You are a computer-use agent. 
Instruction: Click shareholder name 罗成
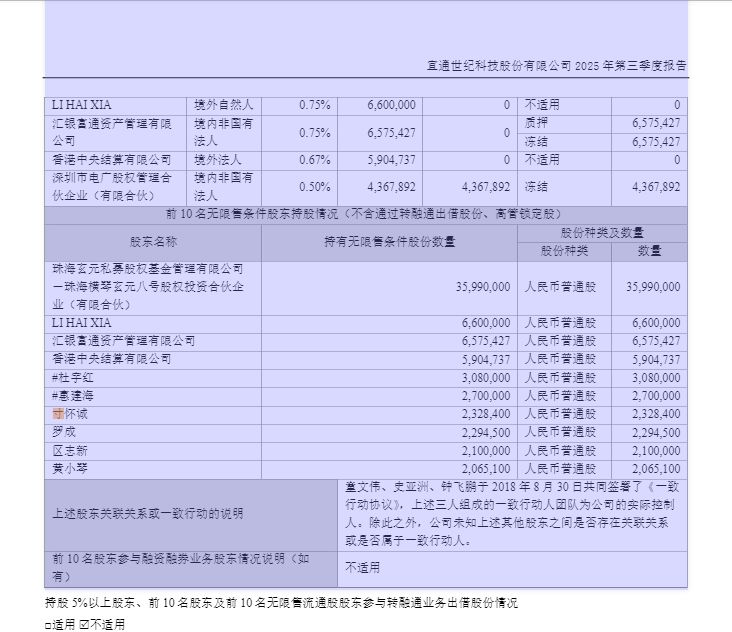(x=65, y=432)
